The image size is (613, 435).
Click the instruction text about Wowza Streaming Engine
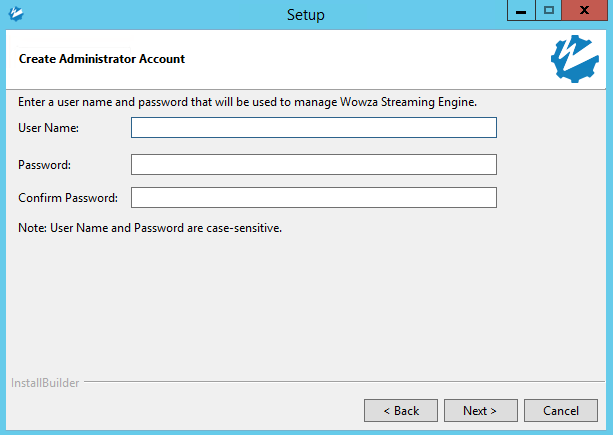(x=255, y=101)
